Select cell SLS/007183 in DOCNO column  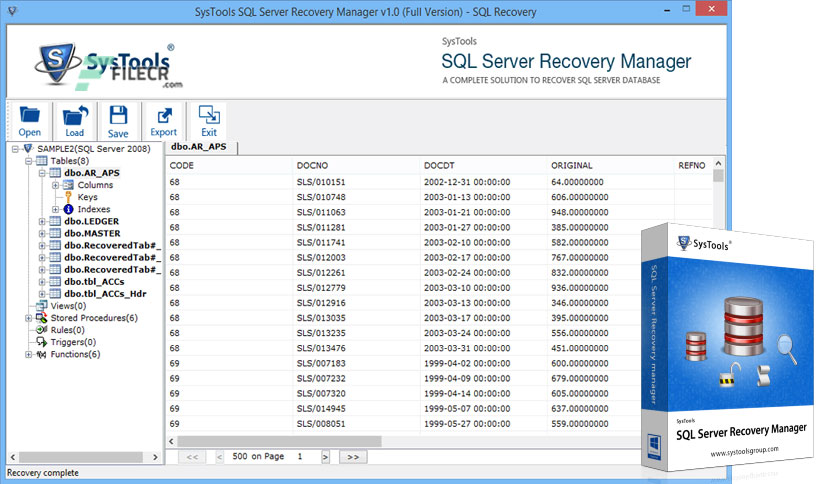321,363
